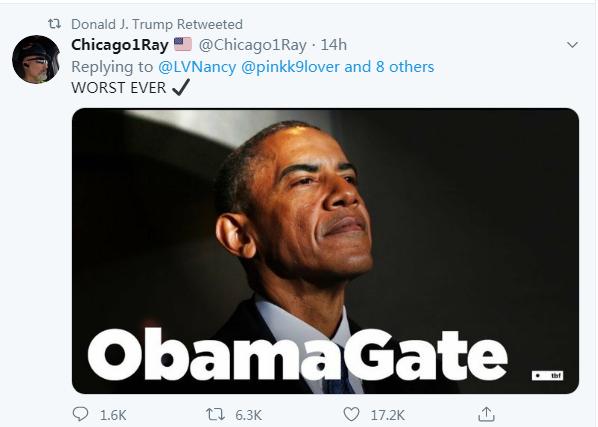The image size is (598, 427).
Task: Click the @Chicago1Ray handle
Action: (252, 45)
